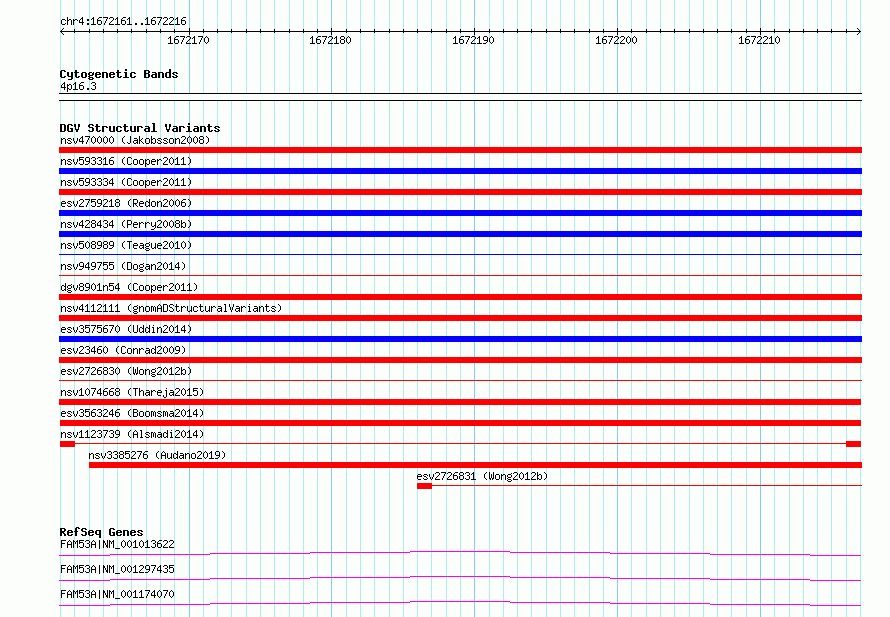This screenshot has width=890, height=617.
Task: Open variant nsv428434 (Perry2008b)
Action: pyautogui.click(x=126, y=224)
